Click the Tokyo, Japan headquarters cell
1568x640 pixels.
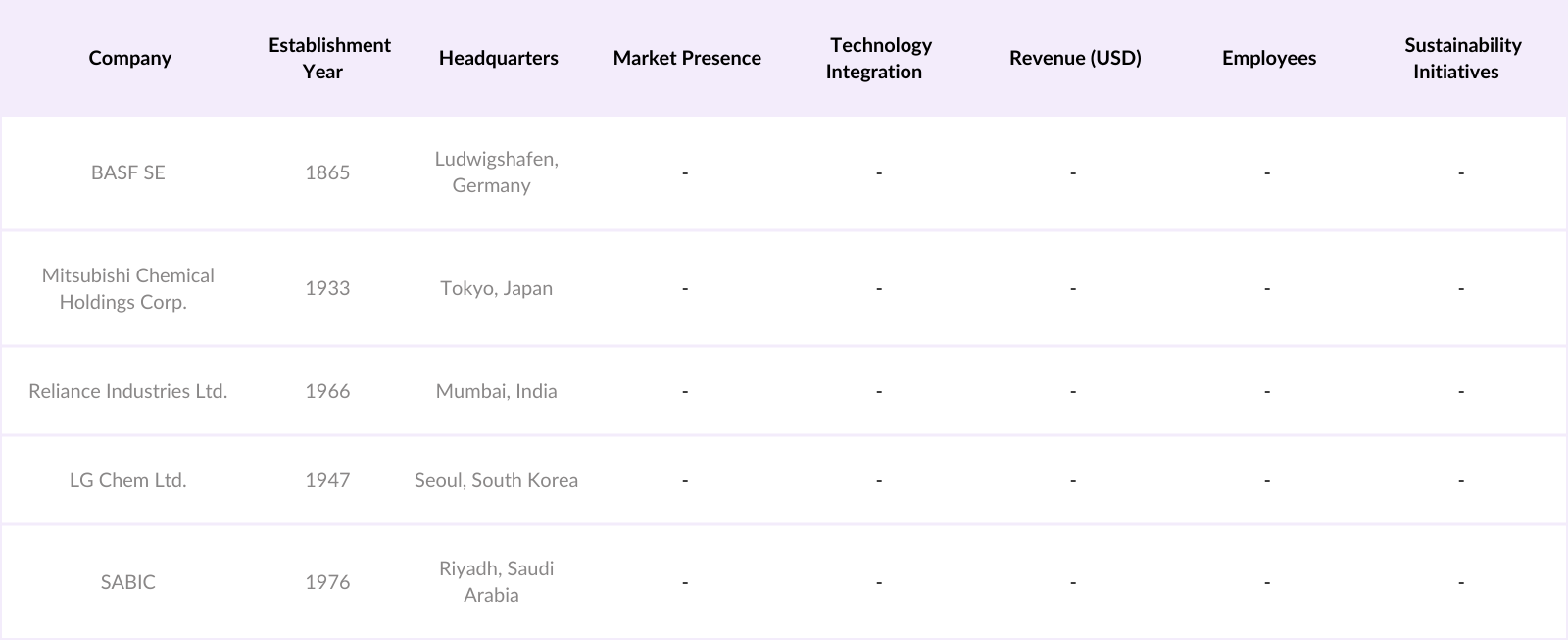click(496, 288)
